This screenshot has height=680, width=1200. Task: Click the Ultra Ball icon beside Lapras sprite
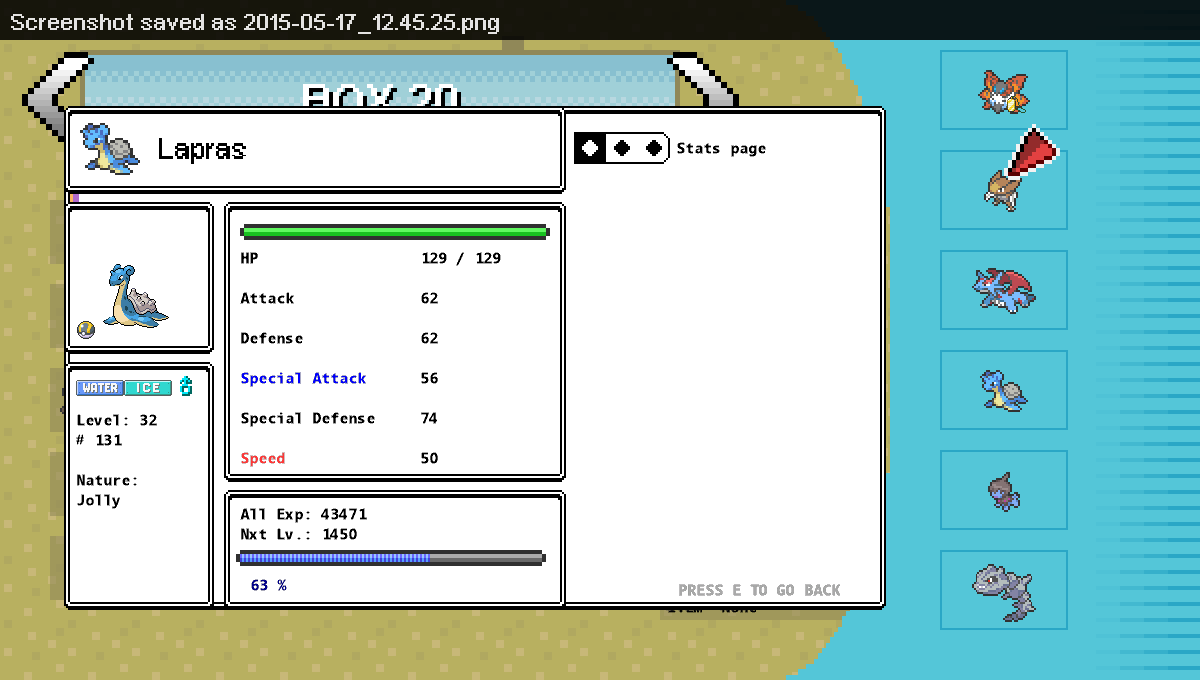[x=86, y=330]
